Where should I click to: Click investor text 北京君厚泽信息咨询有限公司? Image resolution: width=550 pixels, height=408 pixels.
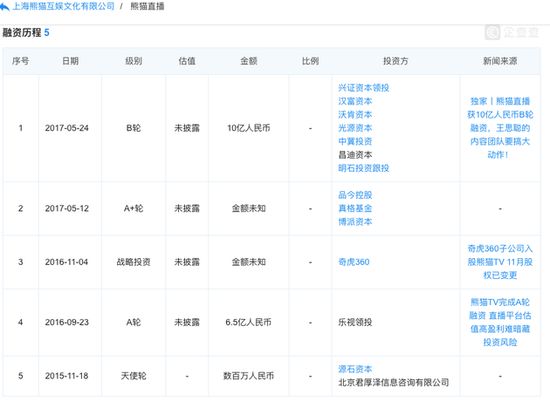394,382
